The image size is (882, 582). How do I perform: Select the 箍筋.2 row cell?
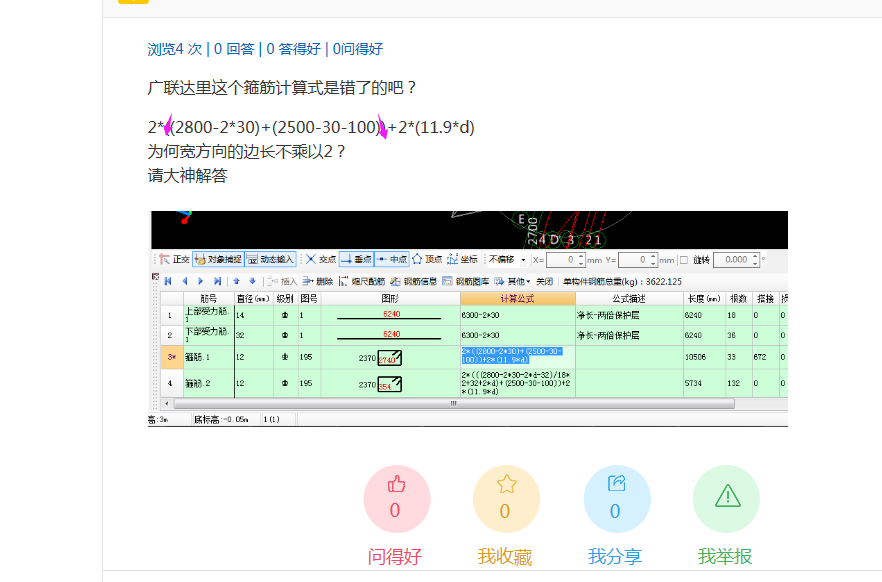click(x=208, y=384)
